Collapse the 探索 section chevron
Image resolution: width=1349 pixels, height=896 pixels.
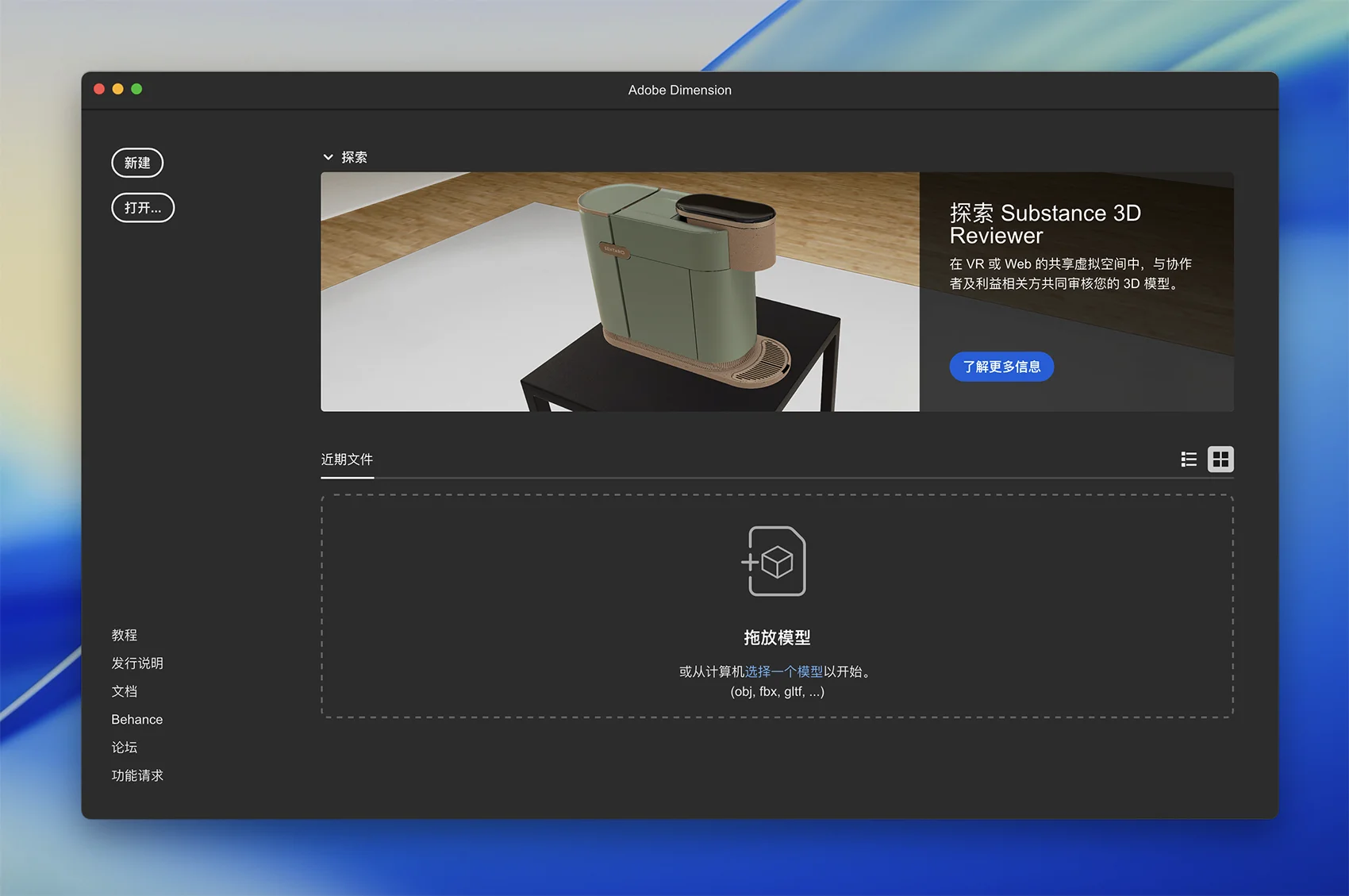[x=328, y=157]
